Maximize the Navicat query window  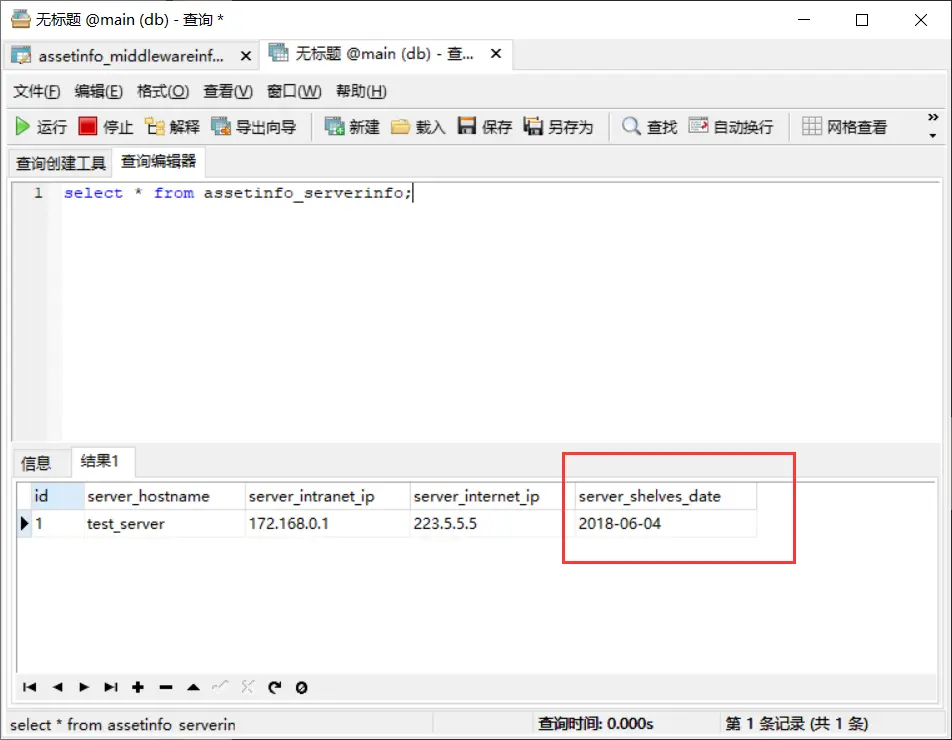pyautogui.click(x=862, y=20)
